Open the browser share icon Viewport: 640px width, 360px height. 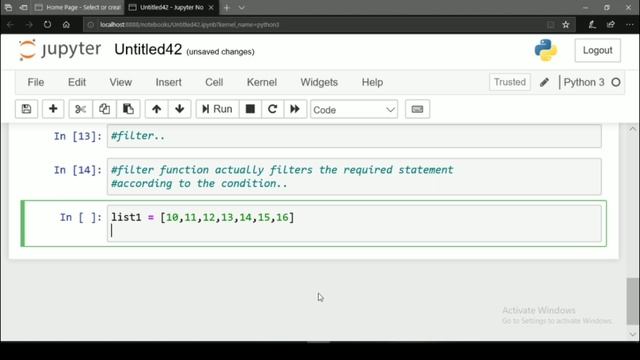click(x=611, y=24)
